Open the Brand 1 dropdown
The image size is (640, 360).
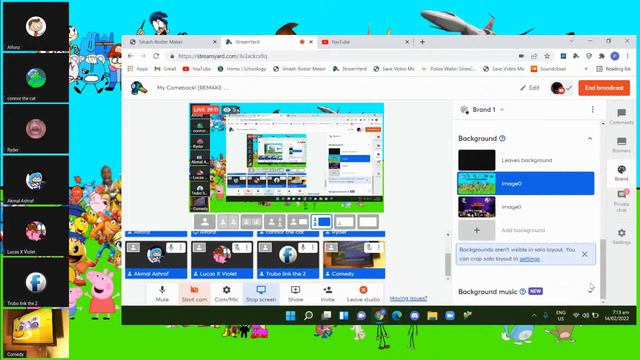click(x=482, y=109)
